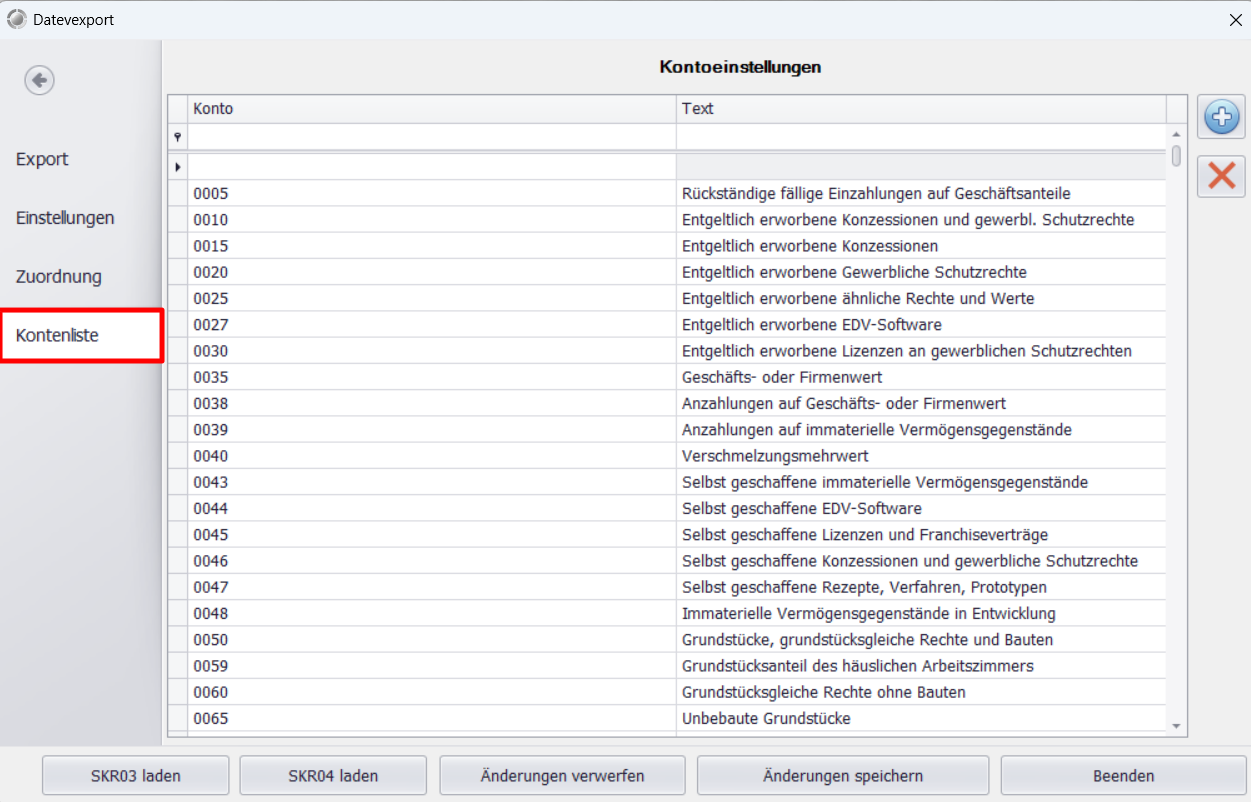Image resolution: width=1251 pixels, height=802 pixels.
Task: Select account 0050 cell
Action: (x=432, y=639)
